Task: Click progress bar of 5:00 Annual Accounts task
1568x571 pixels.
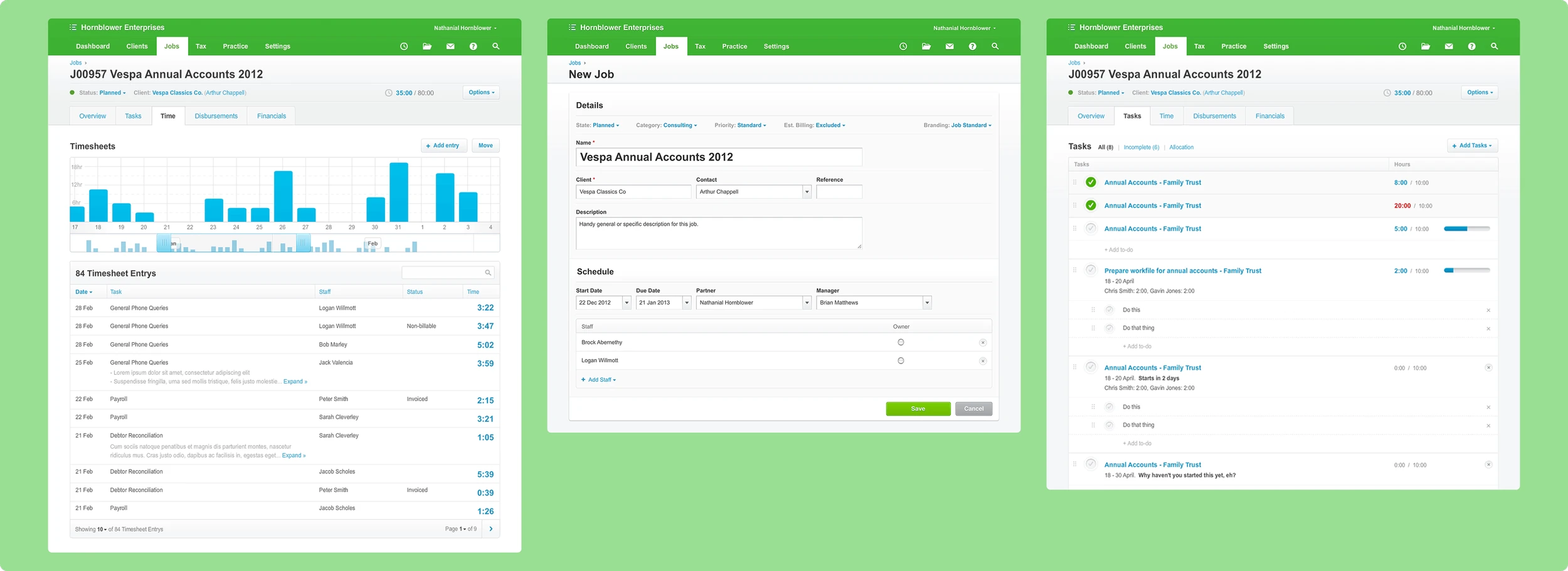Action: point(1467,229)
